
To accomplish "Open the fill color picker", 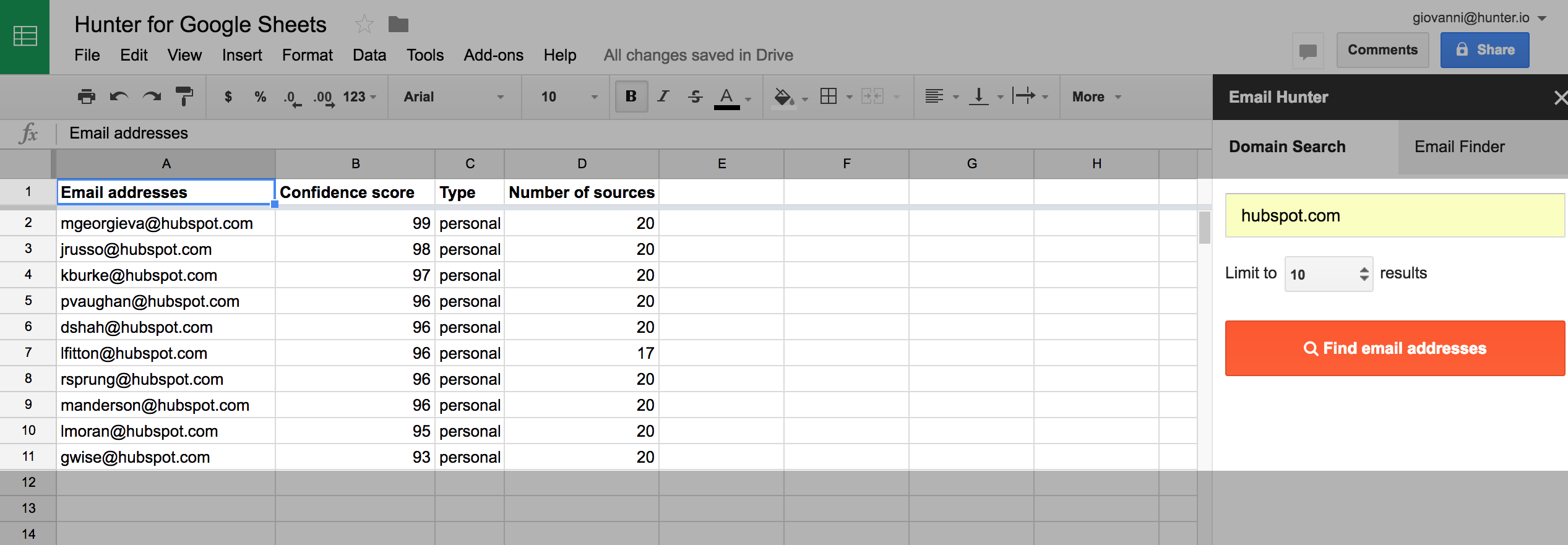I will (x=784, y=97).
